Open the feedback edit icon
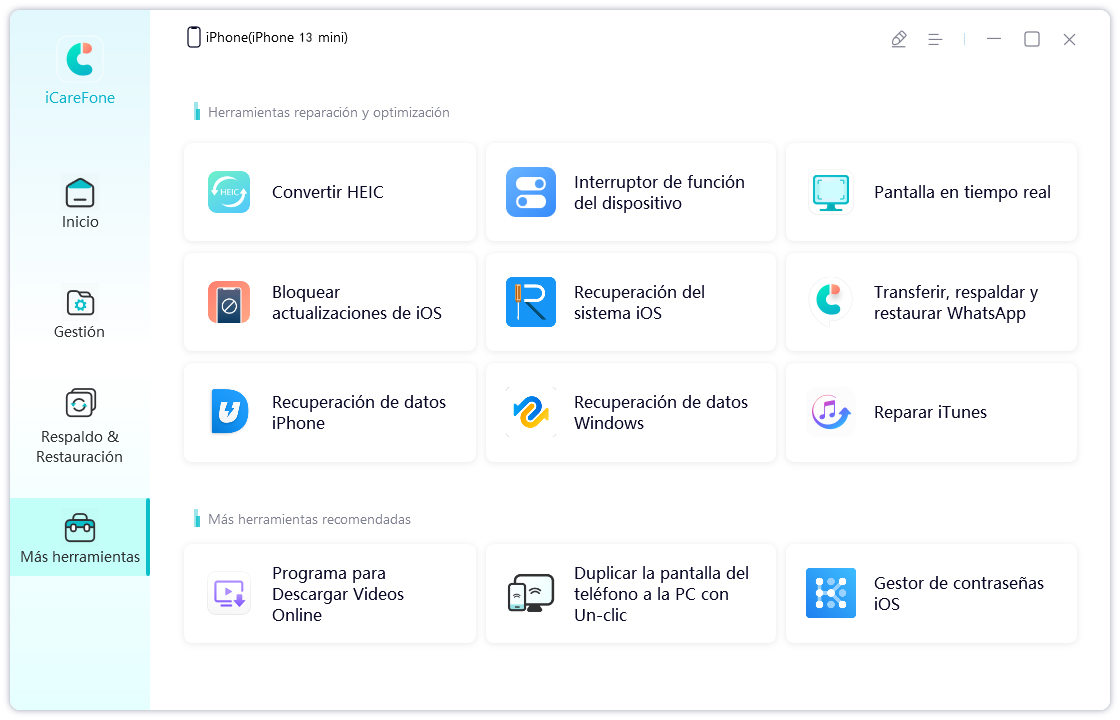 (899, 39)
